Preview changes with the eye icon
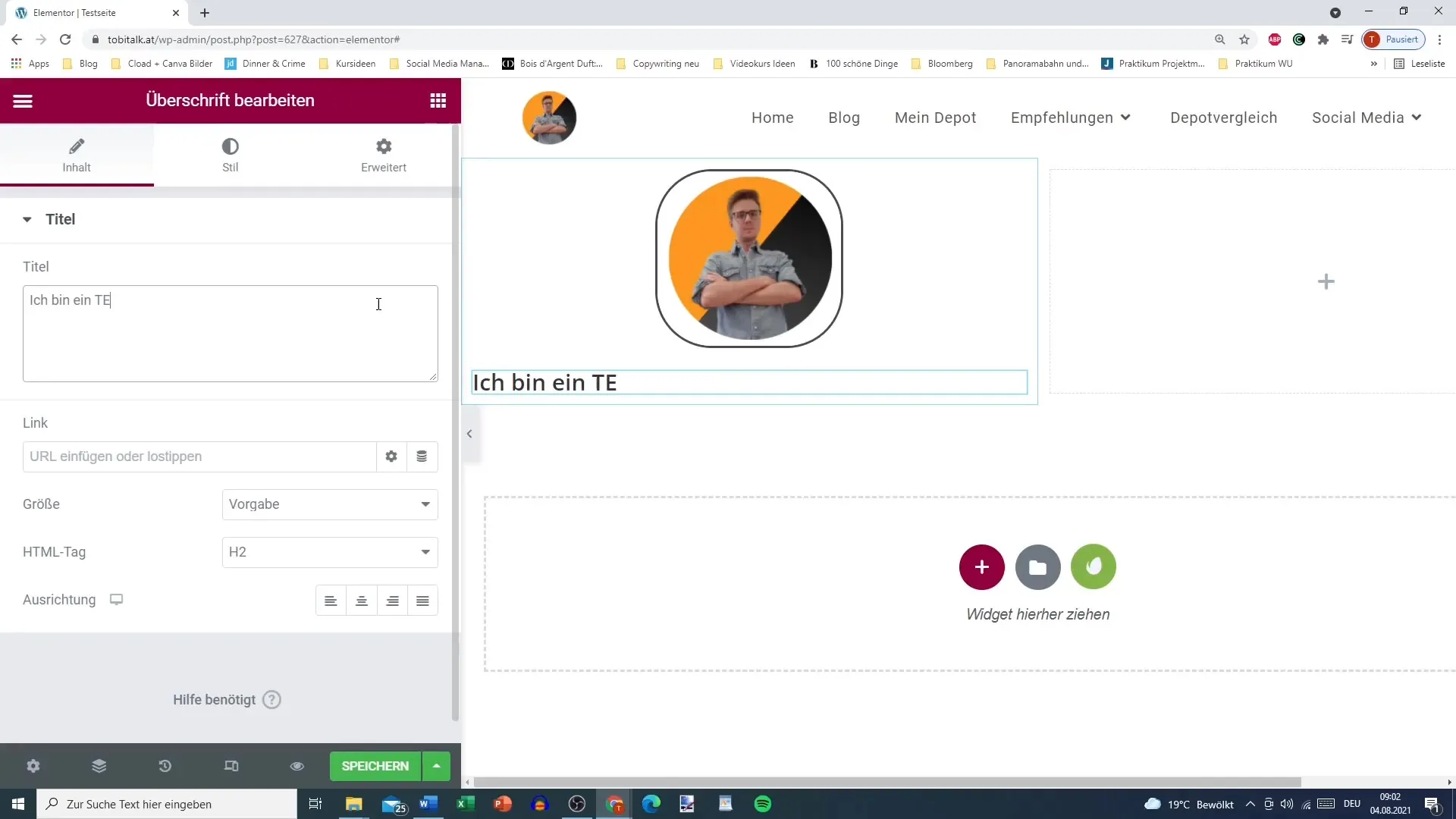The image size is (1456, 819). (x=297, y=766)
